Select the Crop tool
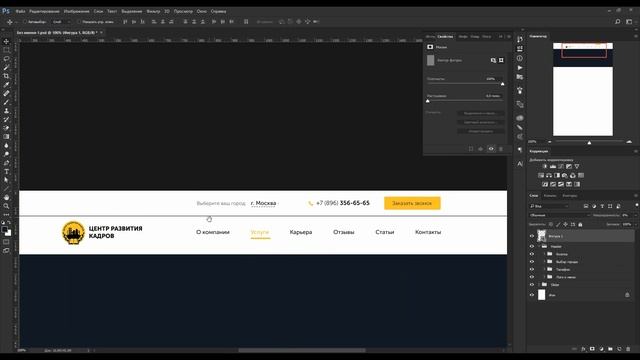Viewport: 640px width, 360px height. coord(6,76)
